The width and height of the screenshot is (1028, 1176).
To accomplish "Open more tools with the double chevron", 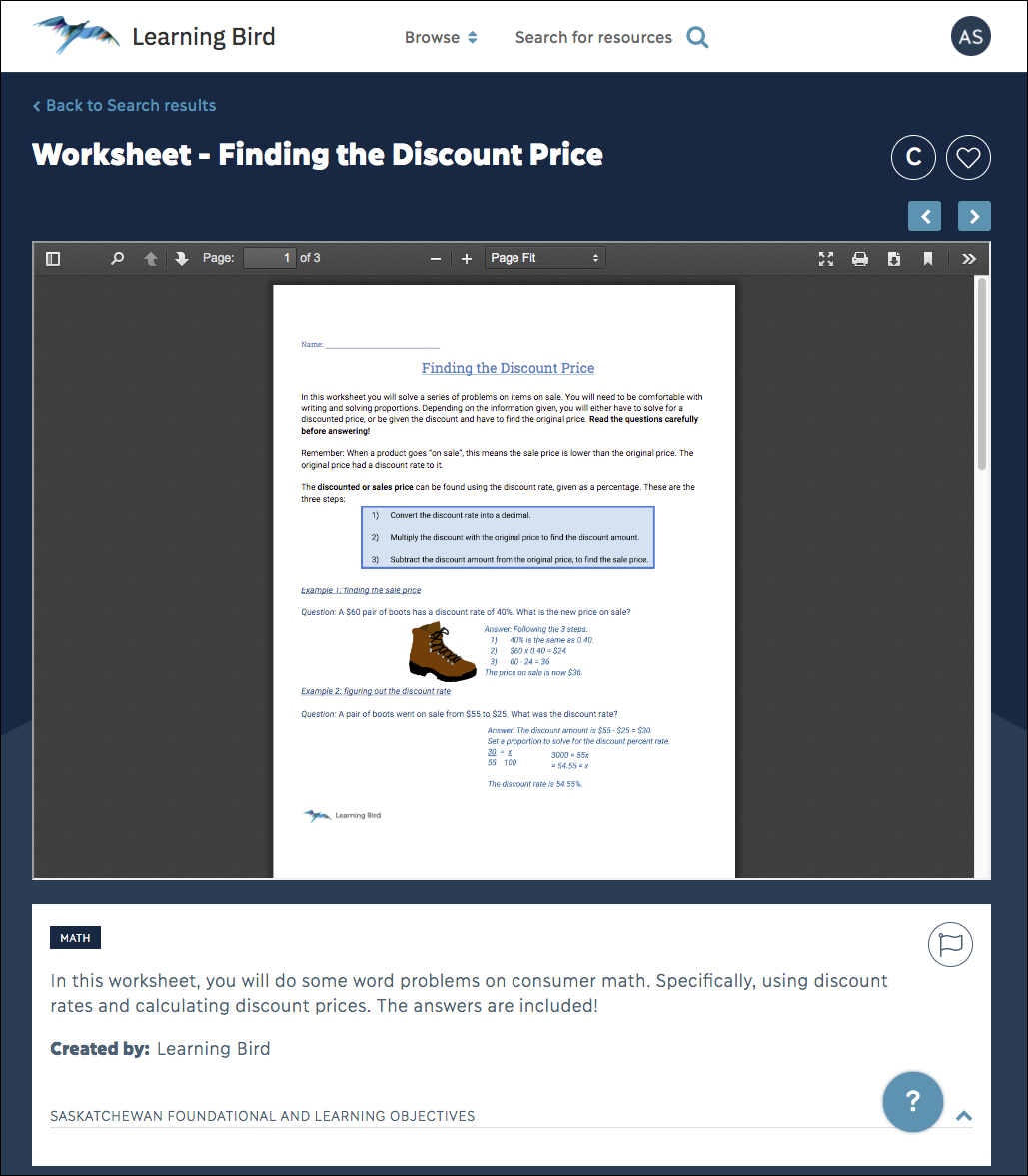I will 968,258.
